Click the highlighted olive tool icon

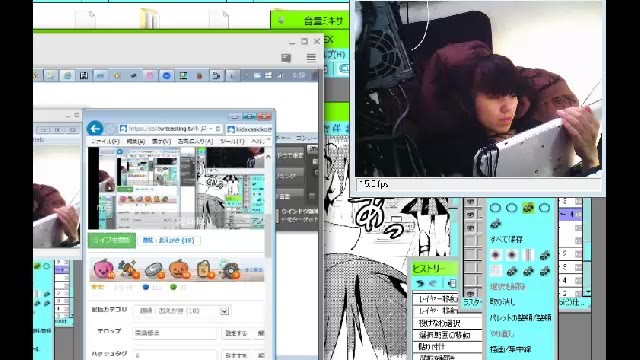click(x=528, y=207)
